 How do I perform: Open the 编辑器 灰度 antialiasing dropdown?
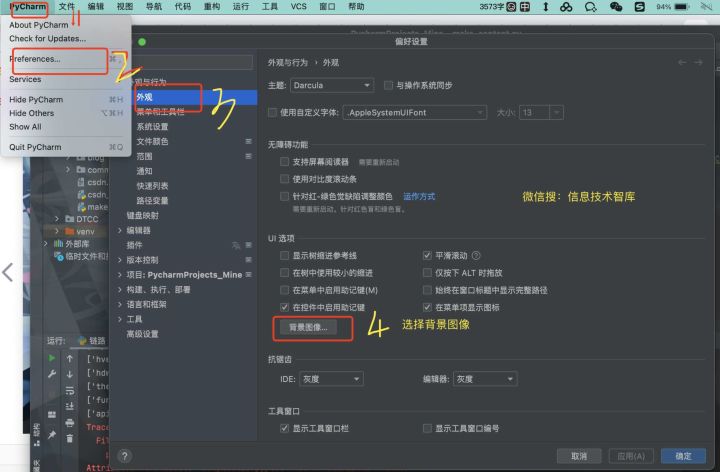click(485, 379)
